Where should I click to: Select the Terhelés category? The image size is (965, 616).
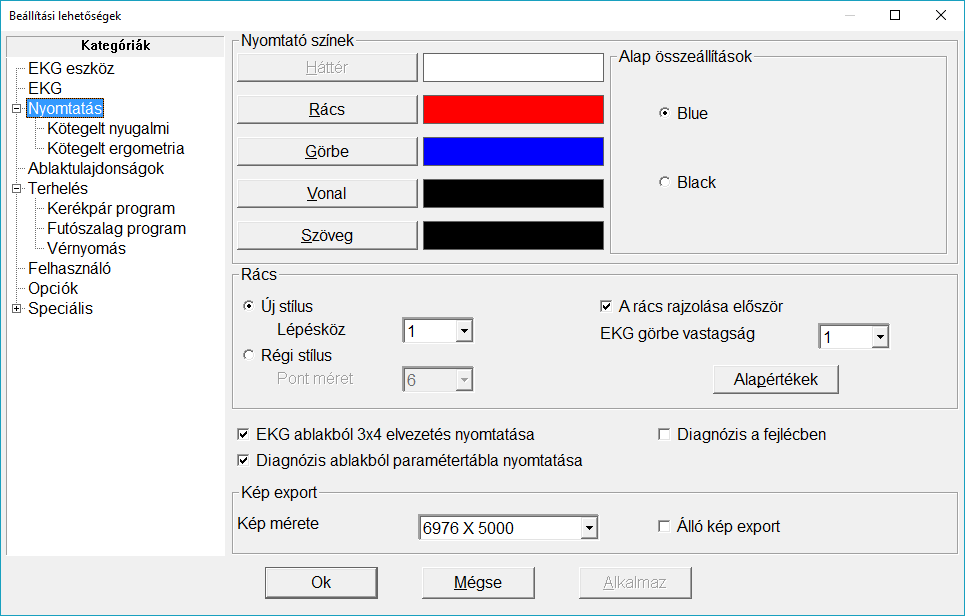coord(58,188)
